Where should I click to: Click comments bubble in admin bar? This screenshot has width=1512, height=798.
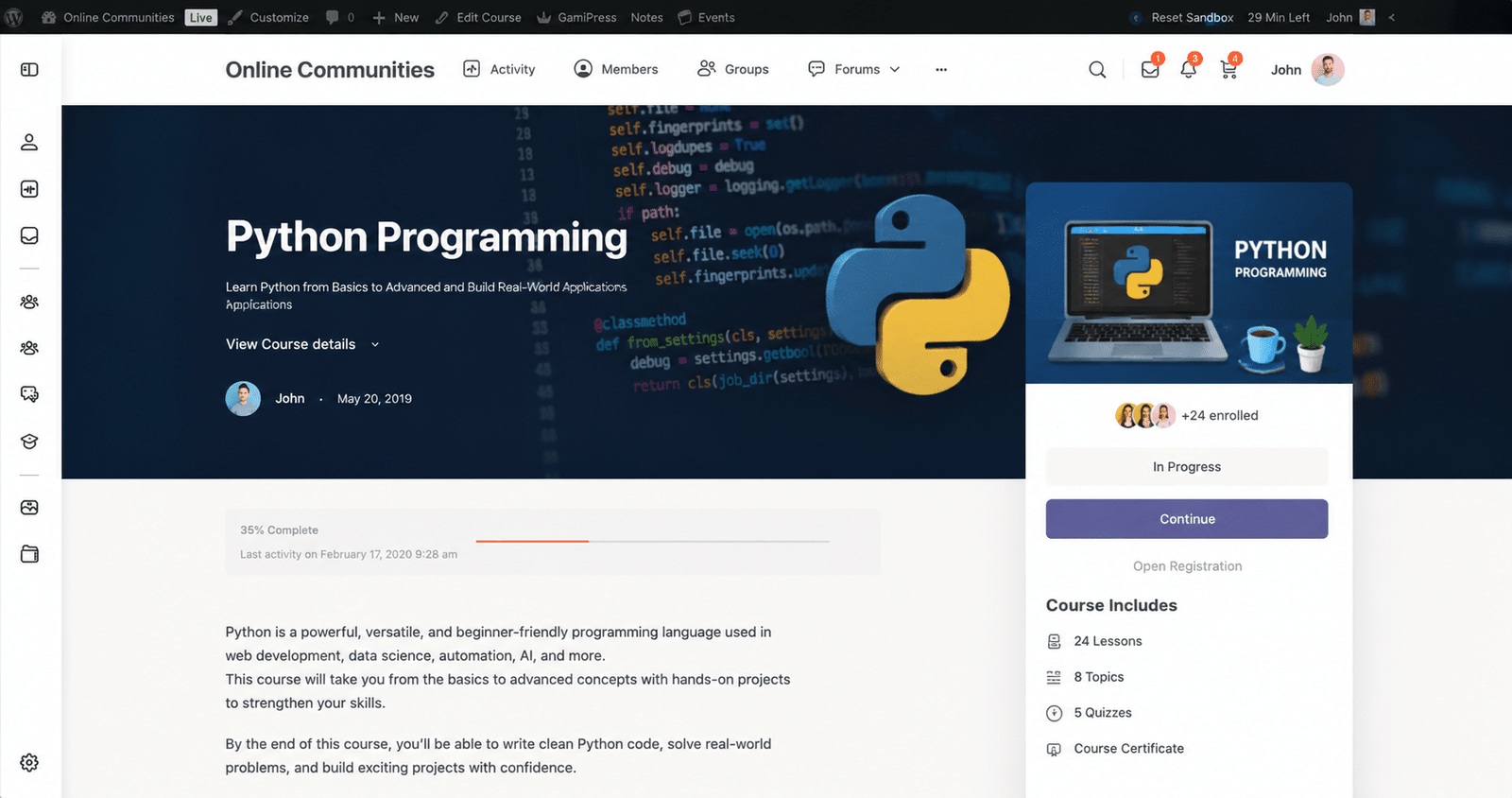pyautogui.click(x=332, y=17)
